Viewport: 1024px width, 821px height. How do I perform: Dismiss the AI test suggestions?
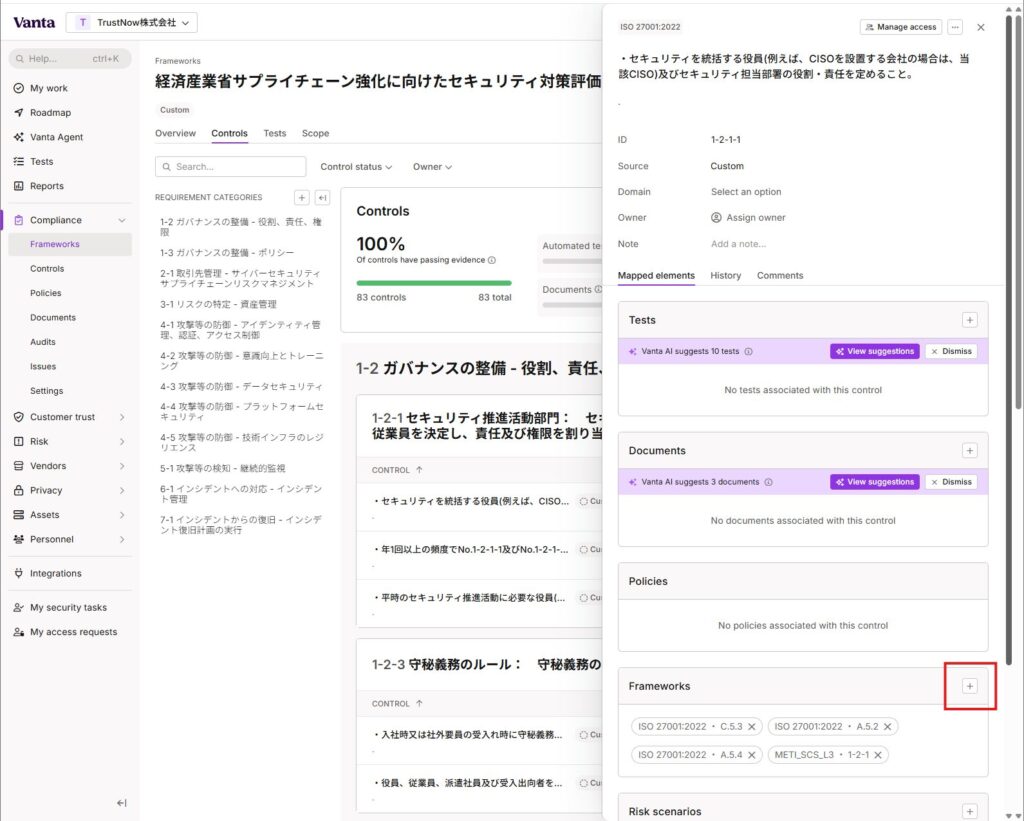(x=950, y=352)
